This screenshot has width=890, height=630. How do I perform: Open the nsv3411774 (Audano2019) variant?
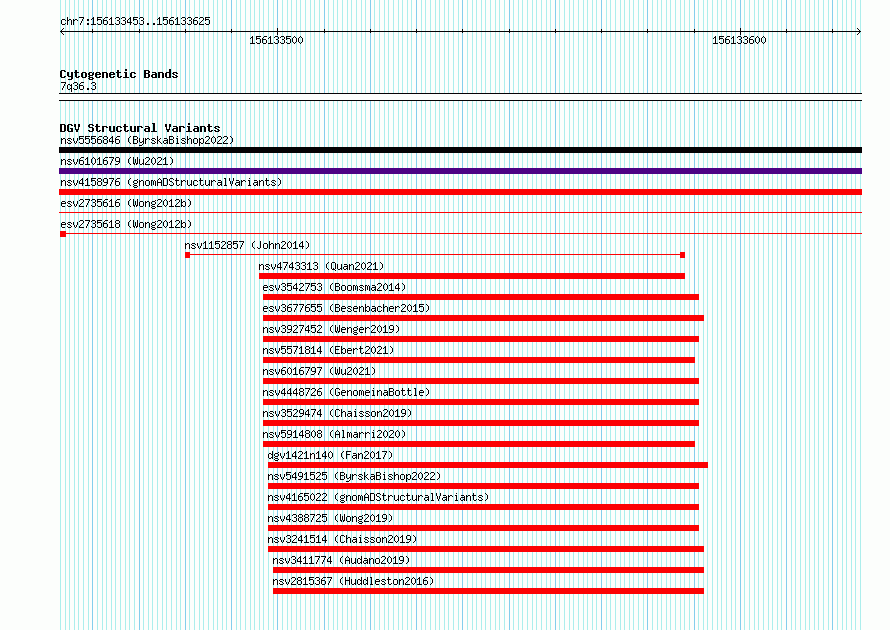[x=341, y=560]
